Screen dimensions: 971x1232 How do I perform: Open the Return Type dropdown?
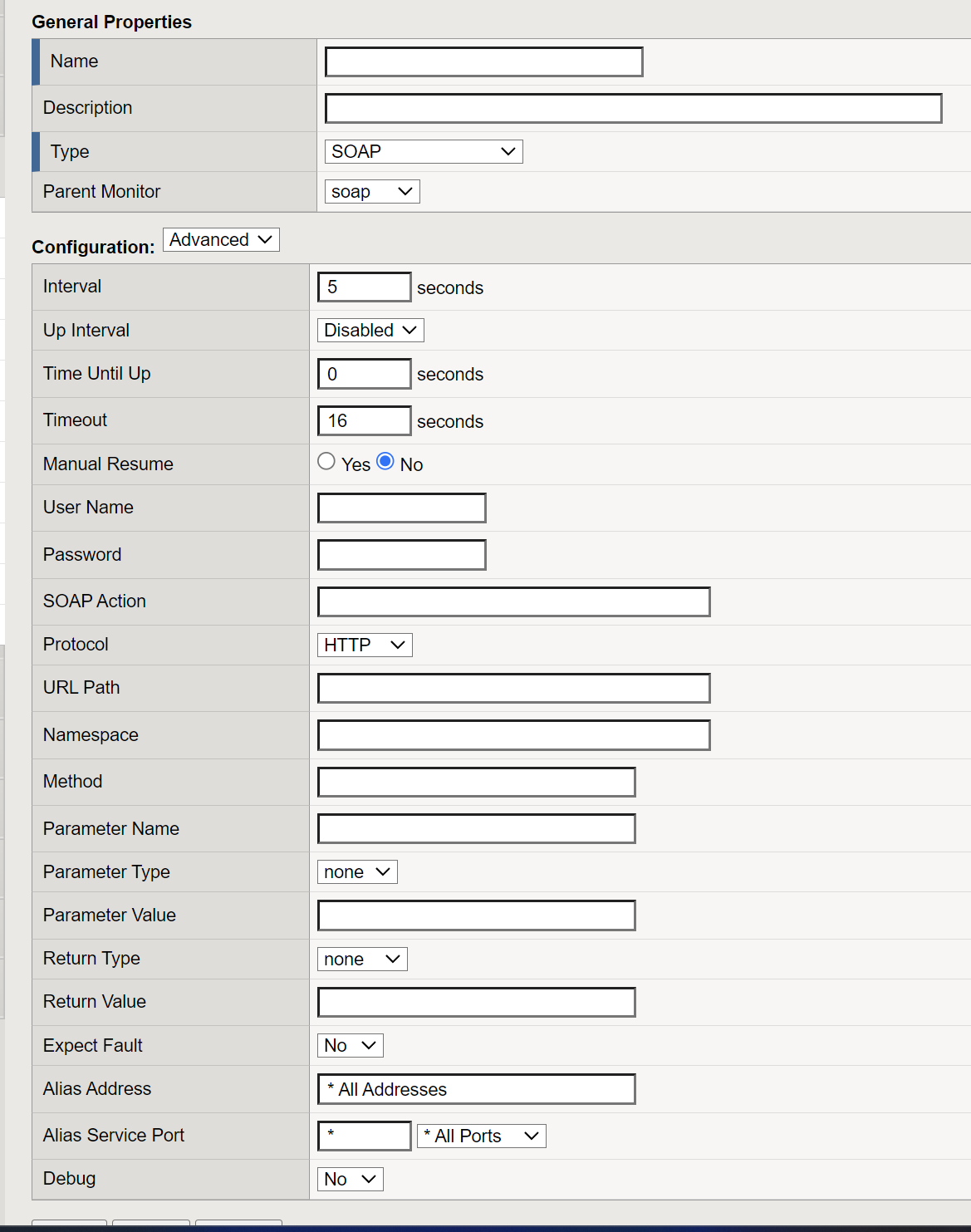[362, 960]
